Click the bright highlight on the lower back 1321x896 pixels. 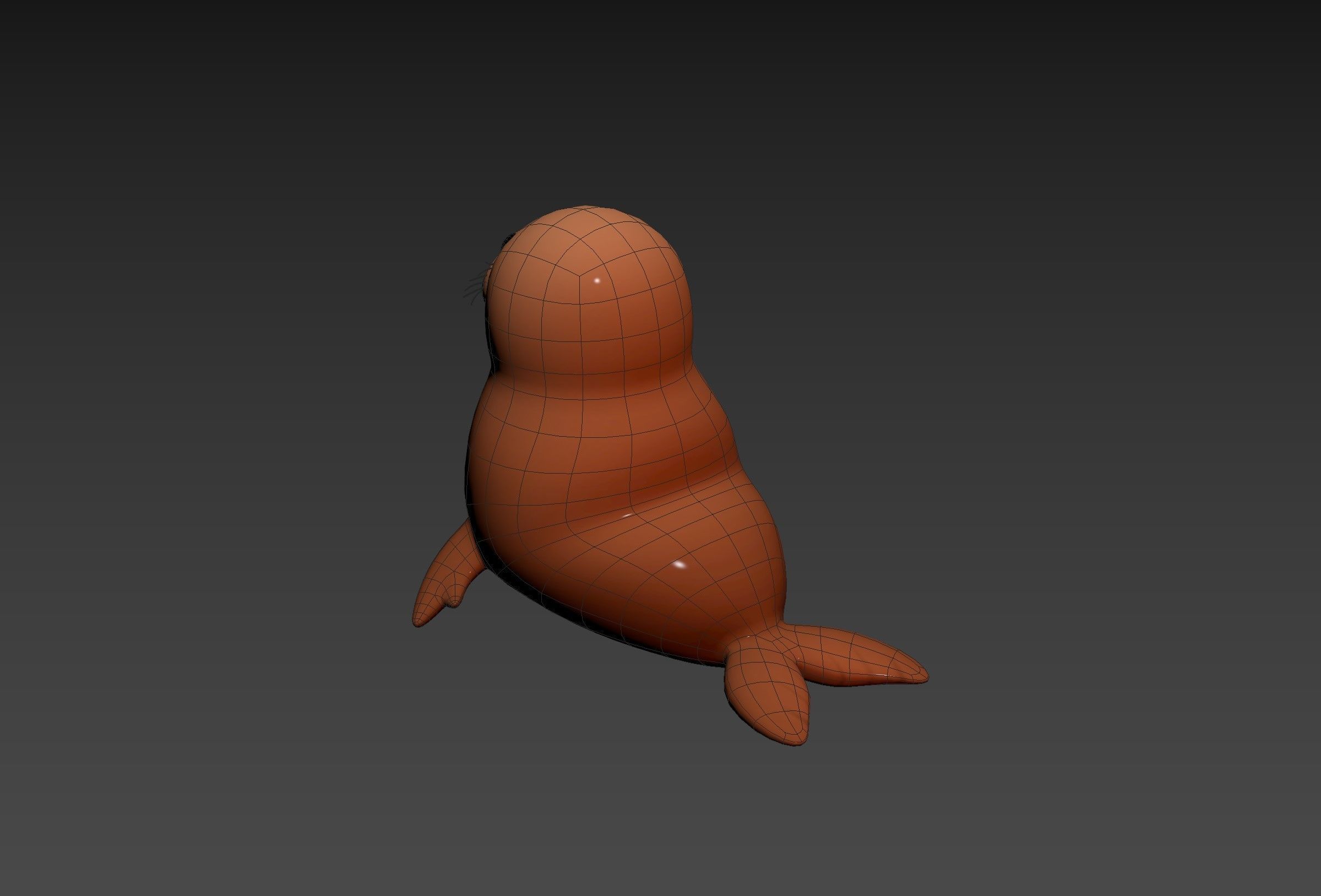point(680,565)
